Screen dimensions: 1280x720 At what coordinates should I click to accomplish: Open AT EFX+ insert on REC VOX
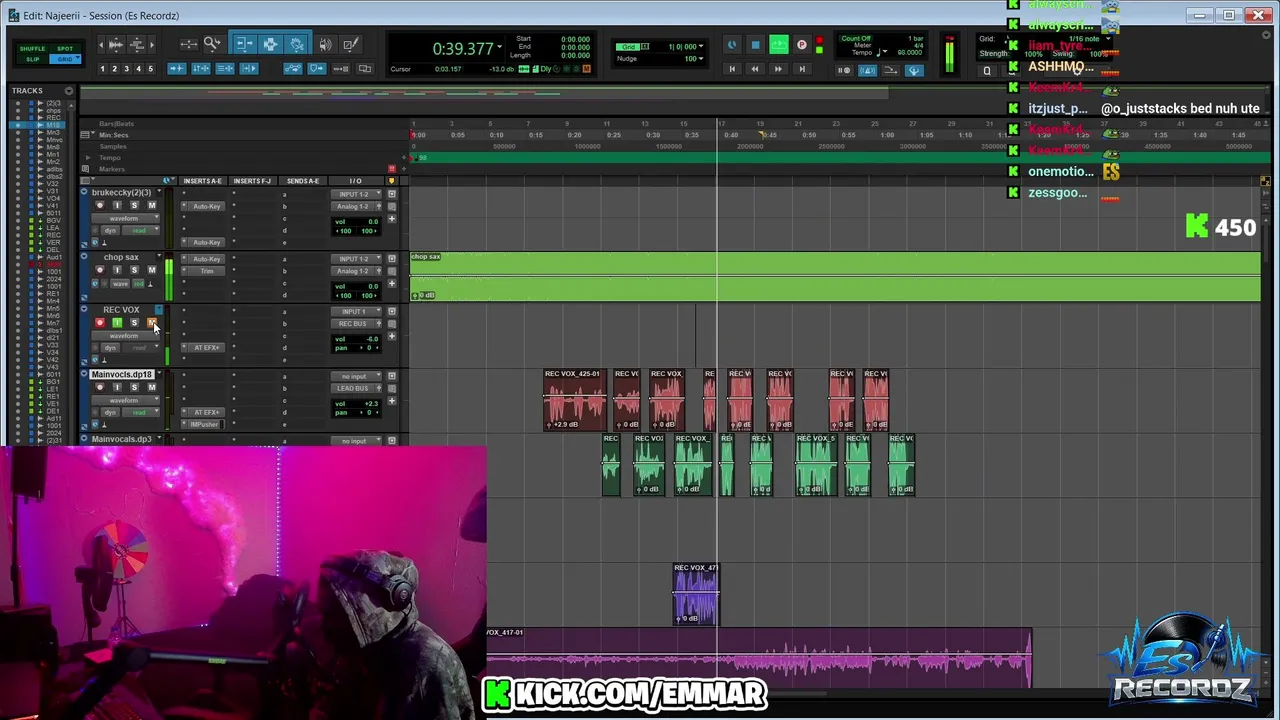(x=207, y=348)
